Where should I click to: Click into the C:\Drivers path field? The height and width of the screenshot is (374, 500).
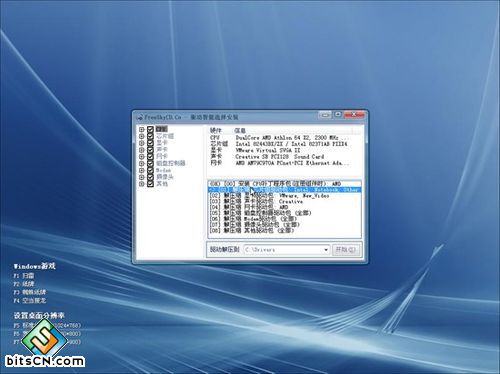[x=283, y=250]
